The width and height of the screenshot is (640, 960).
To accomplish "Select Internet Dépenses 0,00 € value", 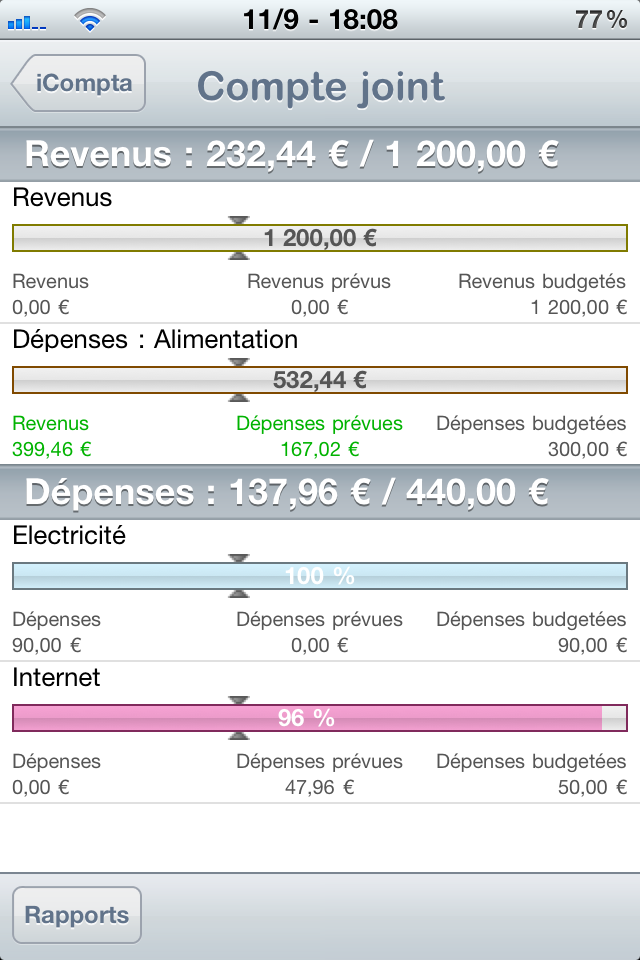I will point(41,787).
